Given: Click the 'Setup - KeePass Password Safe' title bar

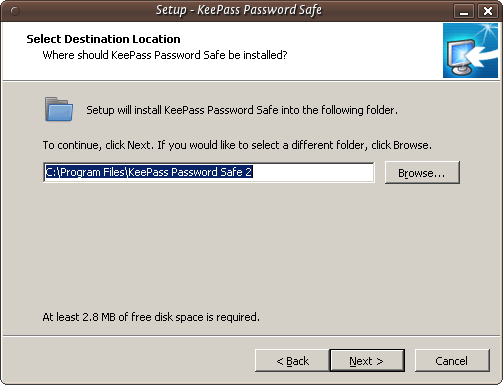Looking at the screenshot, I should [239, 10].
